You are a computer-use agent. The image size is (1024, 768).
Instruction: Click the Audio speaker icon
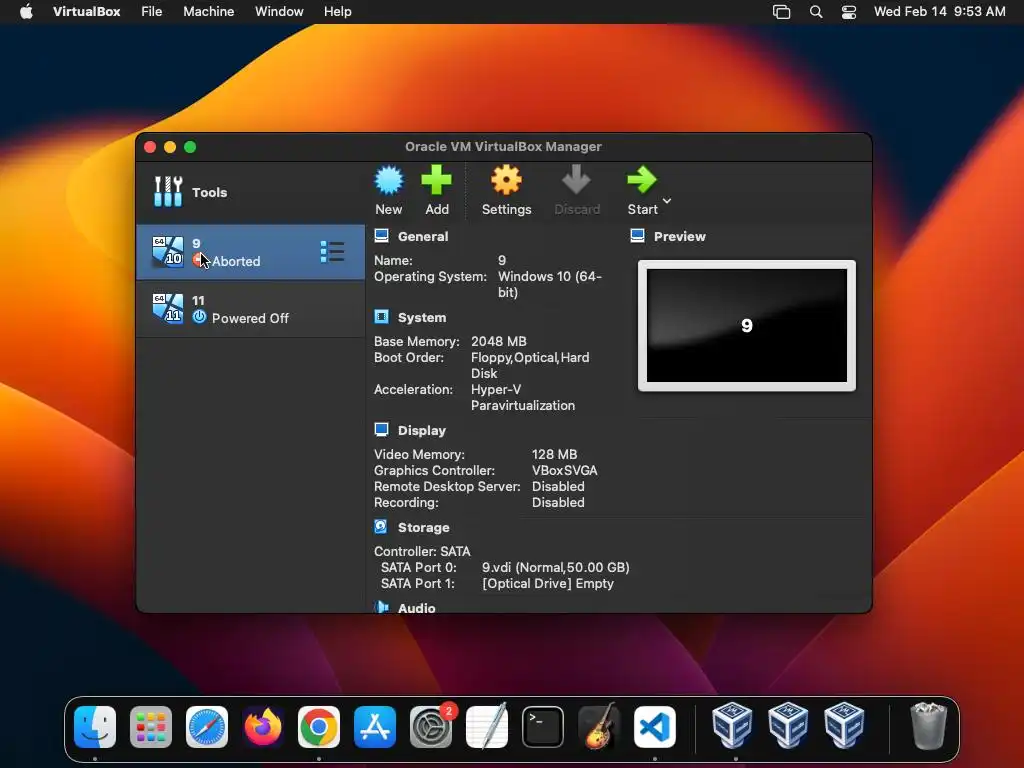(381, 607)
